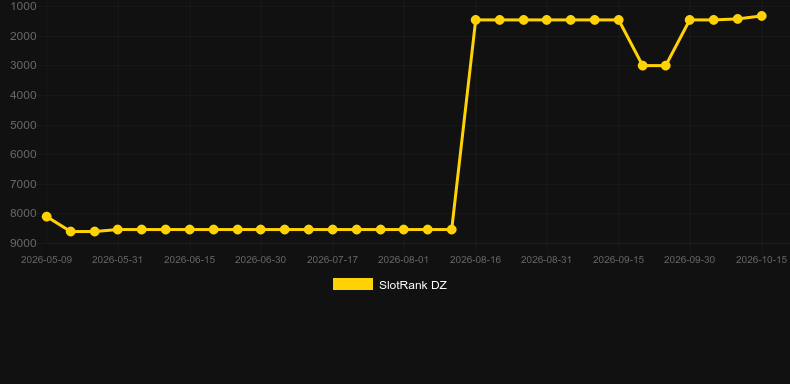Select the data point for 2026-07-17

333,230
